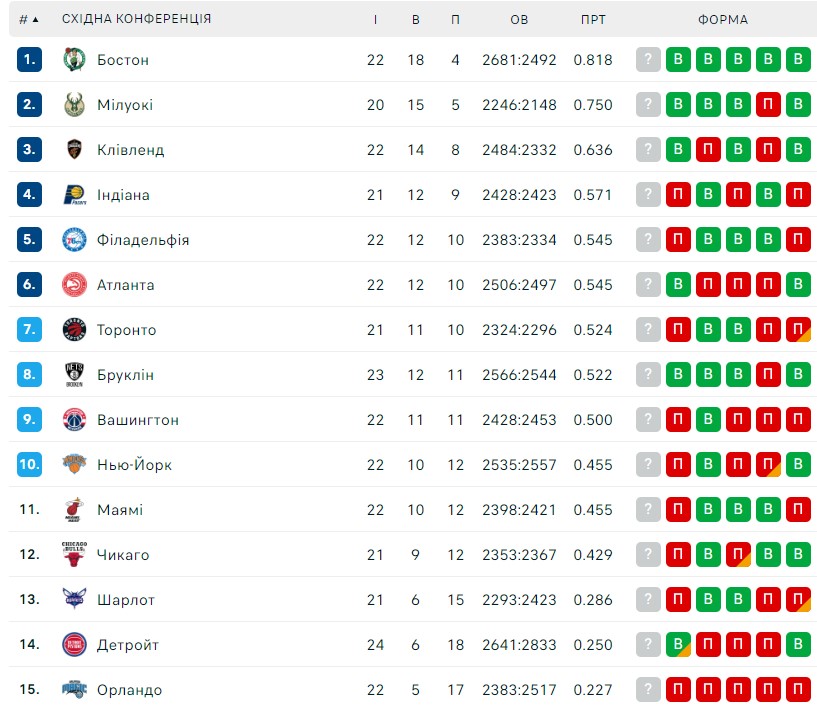This screenshot has width=817, height=708.
Task: Click Детройт's first green В form badge
Action: pos(678,644)
